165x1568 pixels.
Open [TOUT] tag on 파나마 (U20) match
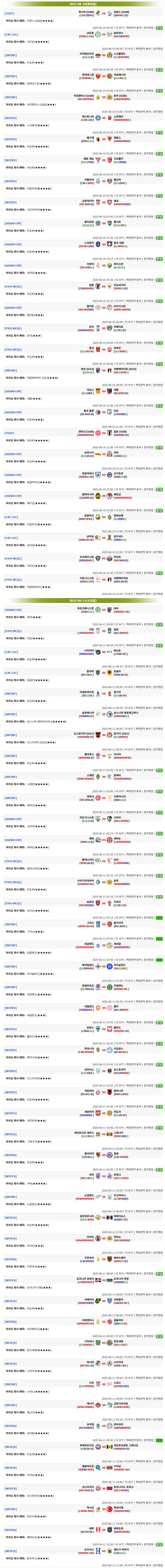pyautogui.click(x=10, y=13)
